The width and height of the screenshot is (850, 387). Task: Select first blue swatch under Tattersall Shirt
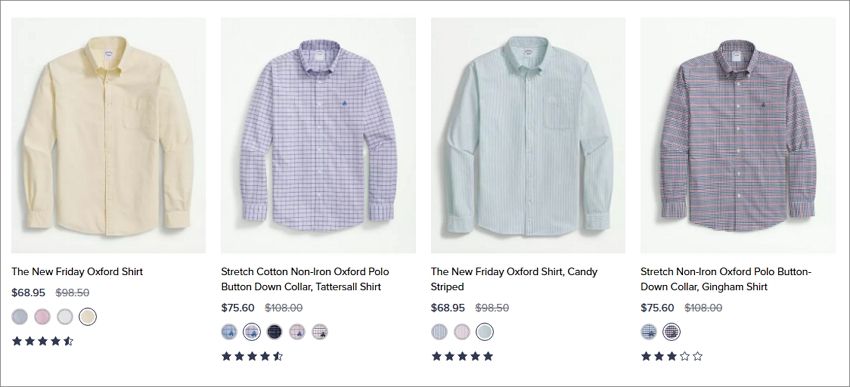[x=229, y=332]
